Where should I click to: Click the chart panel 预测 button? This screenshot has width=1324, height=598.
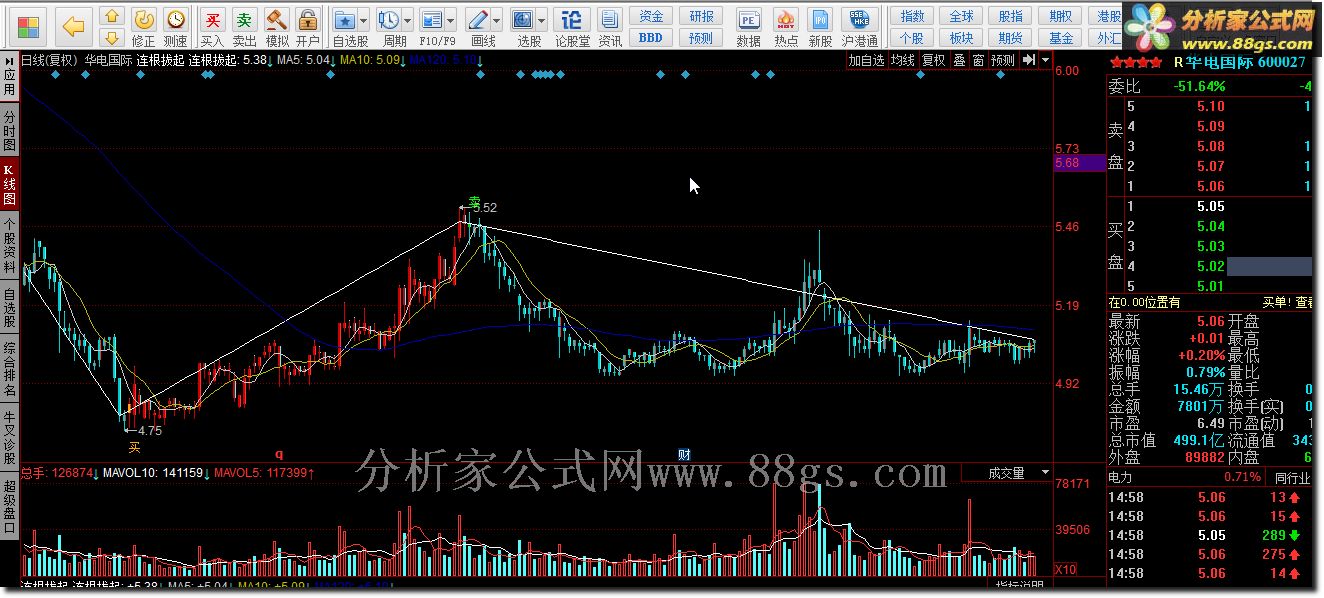point(1003,60)
